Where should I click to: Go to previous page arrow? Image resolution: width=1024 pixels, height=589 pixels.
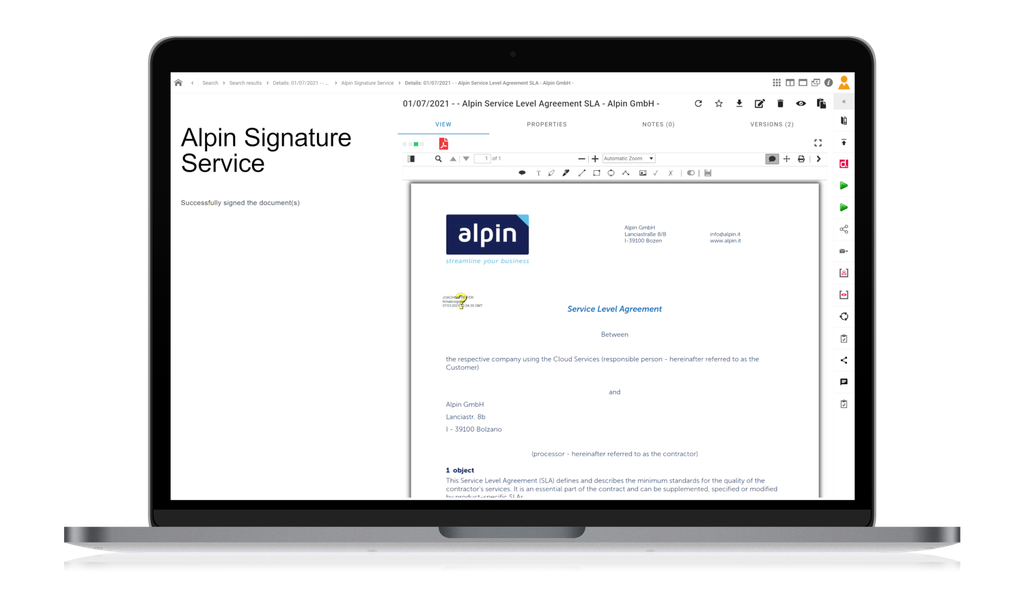click(x=453, y=159)
